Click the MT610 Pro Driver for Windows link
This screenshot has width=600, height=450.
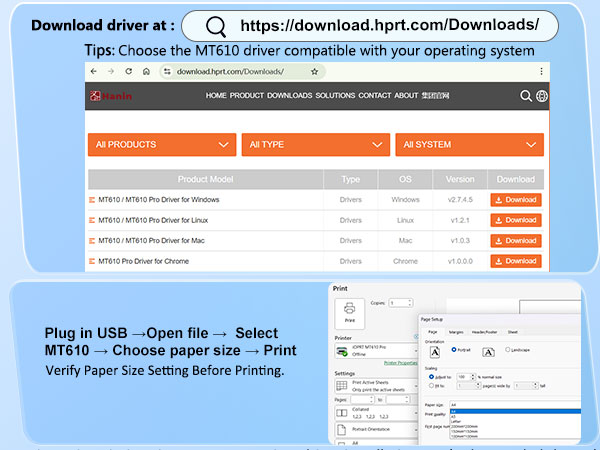point(159,200)
